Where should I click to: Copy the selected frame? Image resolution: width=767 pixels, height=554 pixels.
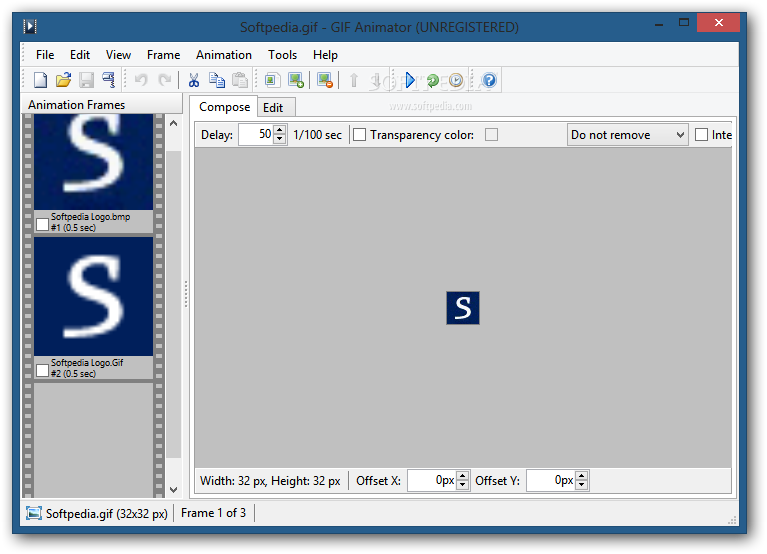(217, 80)
